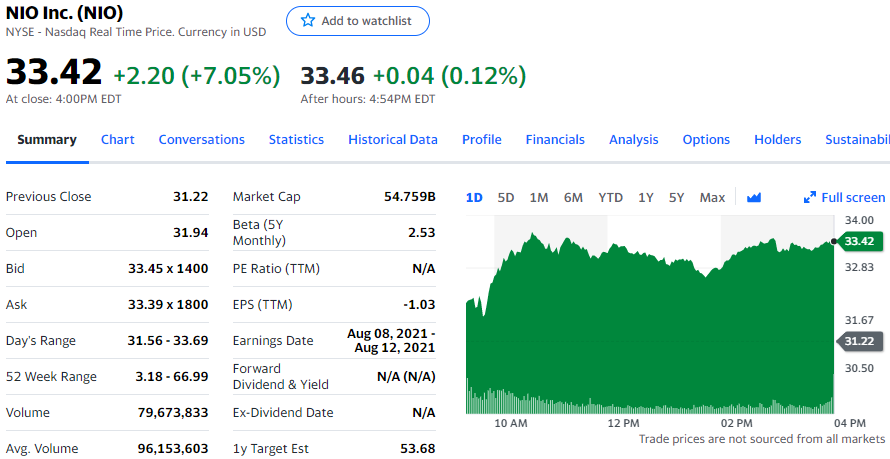Viewport: 890px width, 459px height.
Task: Open the Sustainability tab
Action: [x=857, y=140]
